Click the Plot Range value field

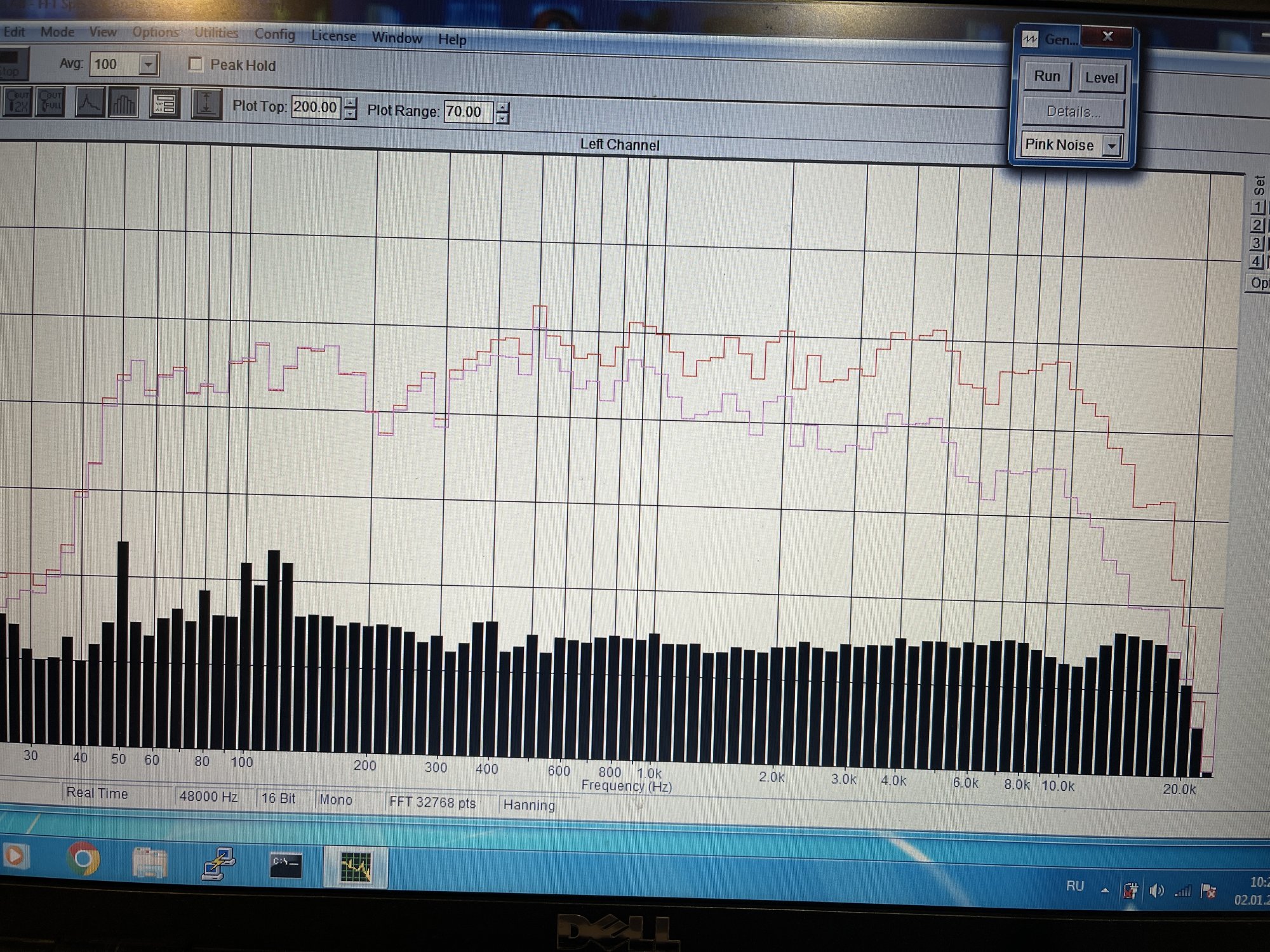click(x=467, y=112)
